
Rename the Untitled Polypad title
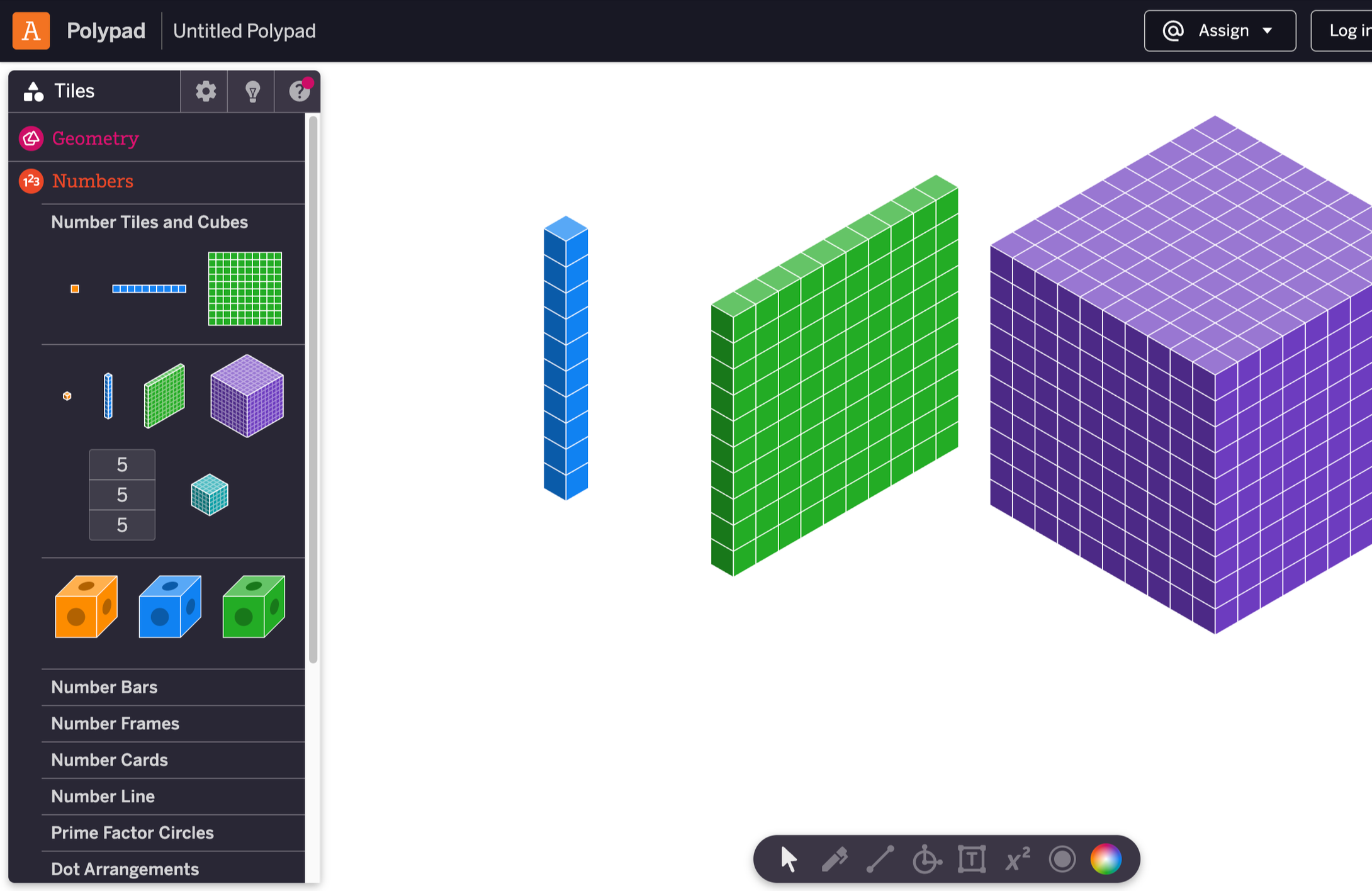(244, 31)
